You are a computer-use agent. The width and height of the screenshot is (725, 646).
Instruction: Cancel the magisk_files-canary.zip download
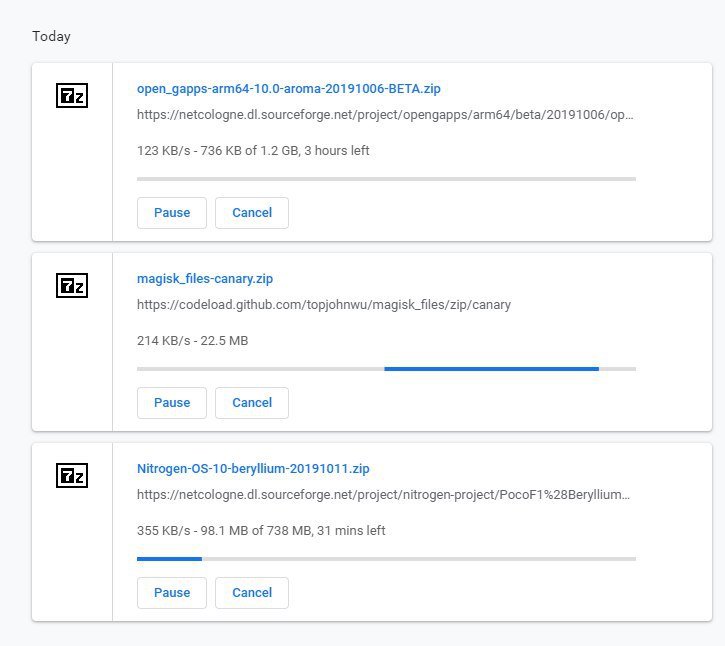252,403
